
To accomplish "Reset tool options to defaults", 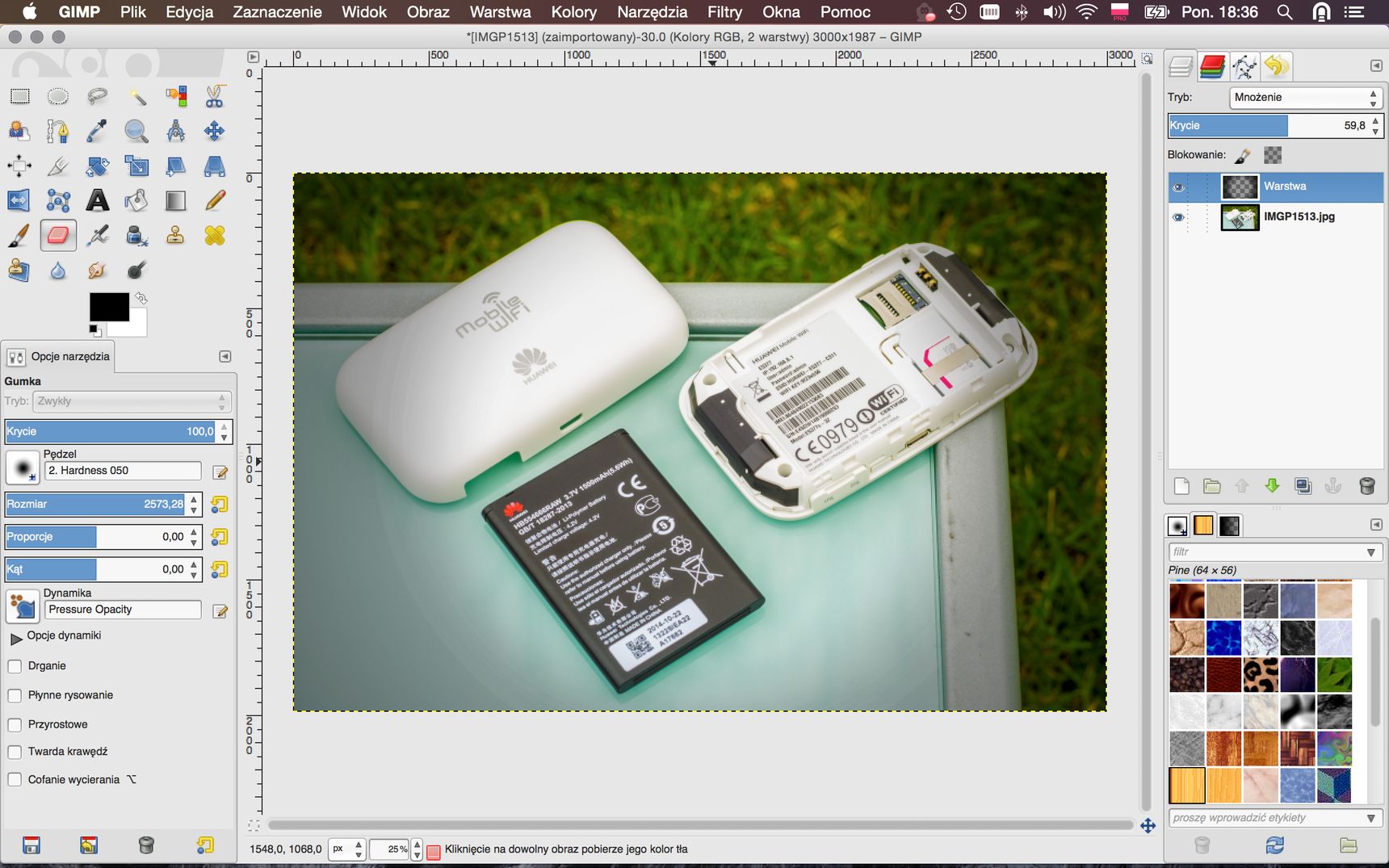I will pyautogui.click(x=205, y=845).
